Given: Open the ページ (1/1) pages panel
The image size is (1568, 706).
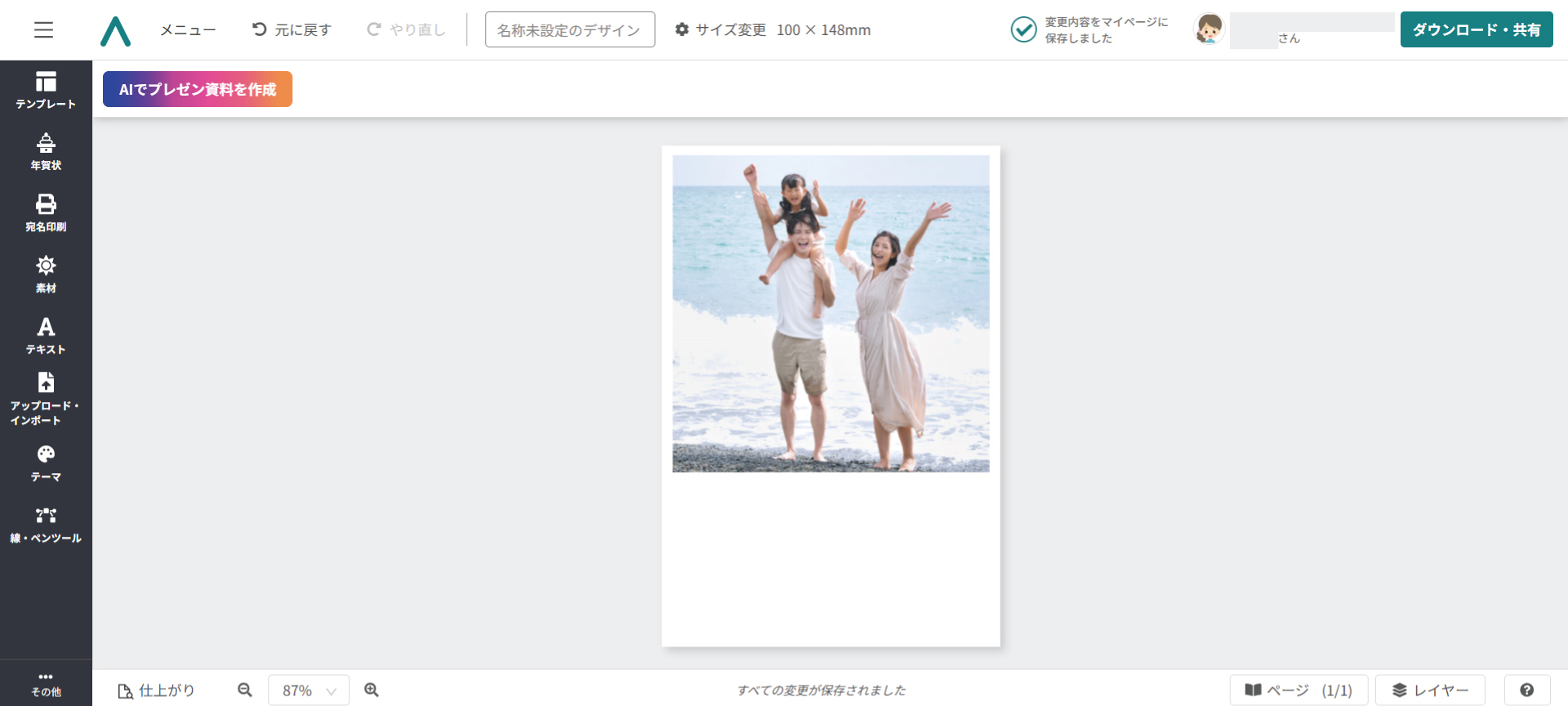Looking at the screenshot, I should click(1298, 690).
